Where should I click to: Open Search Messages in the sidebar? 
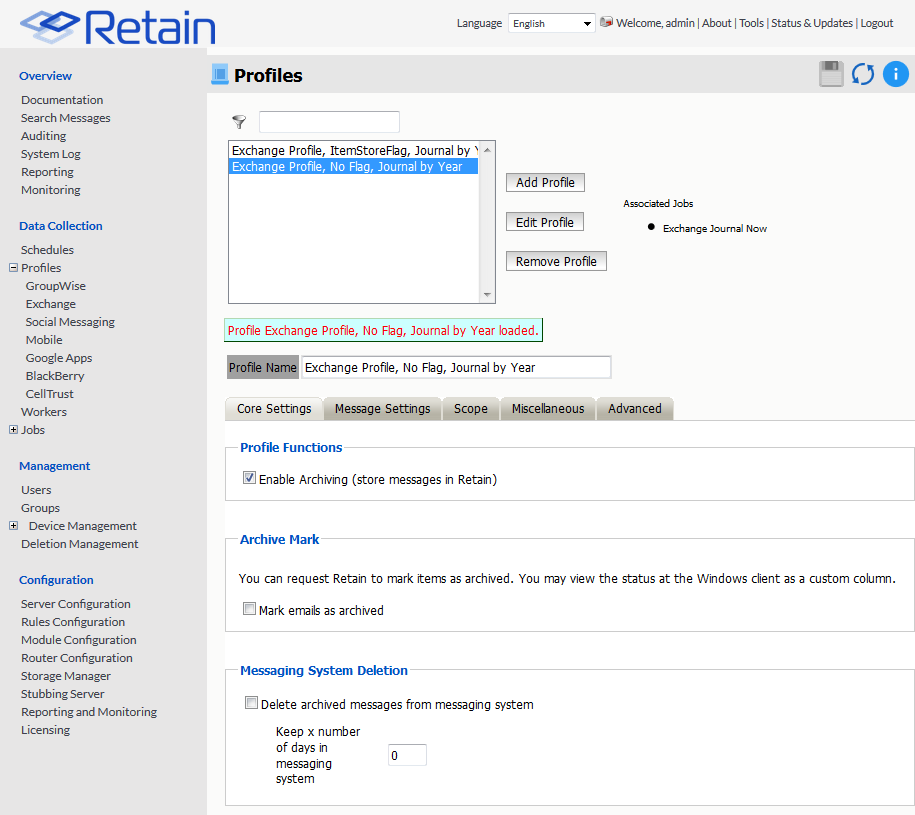(x=65, y=118)
